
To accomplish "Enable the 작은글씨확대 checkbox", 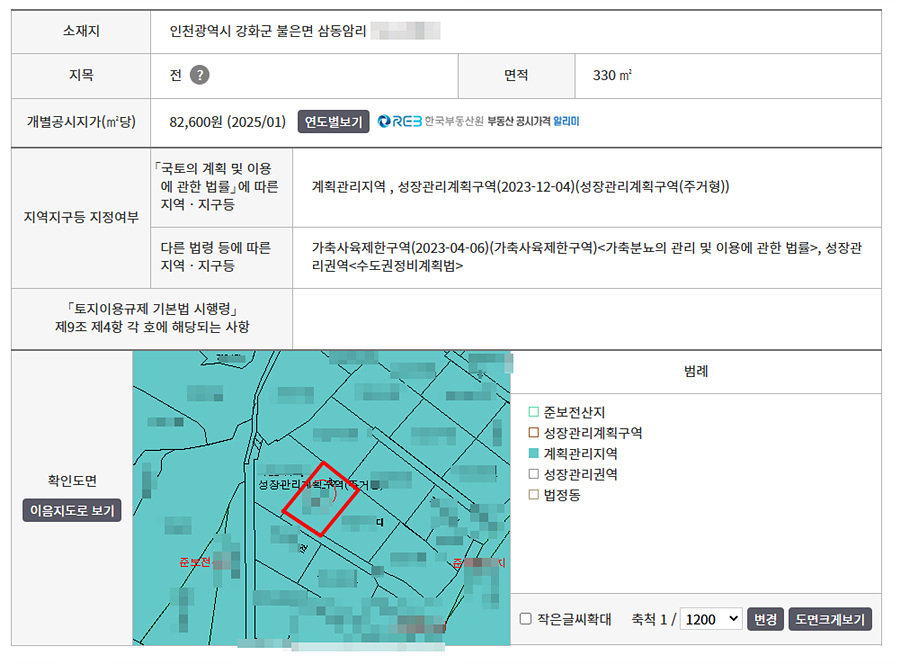I will coord(526,619).
